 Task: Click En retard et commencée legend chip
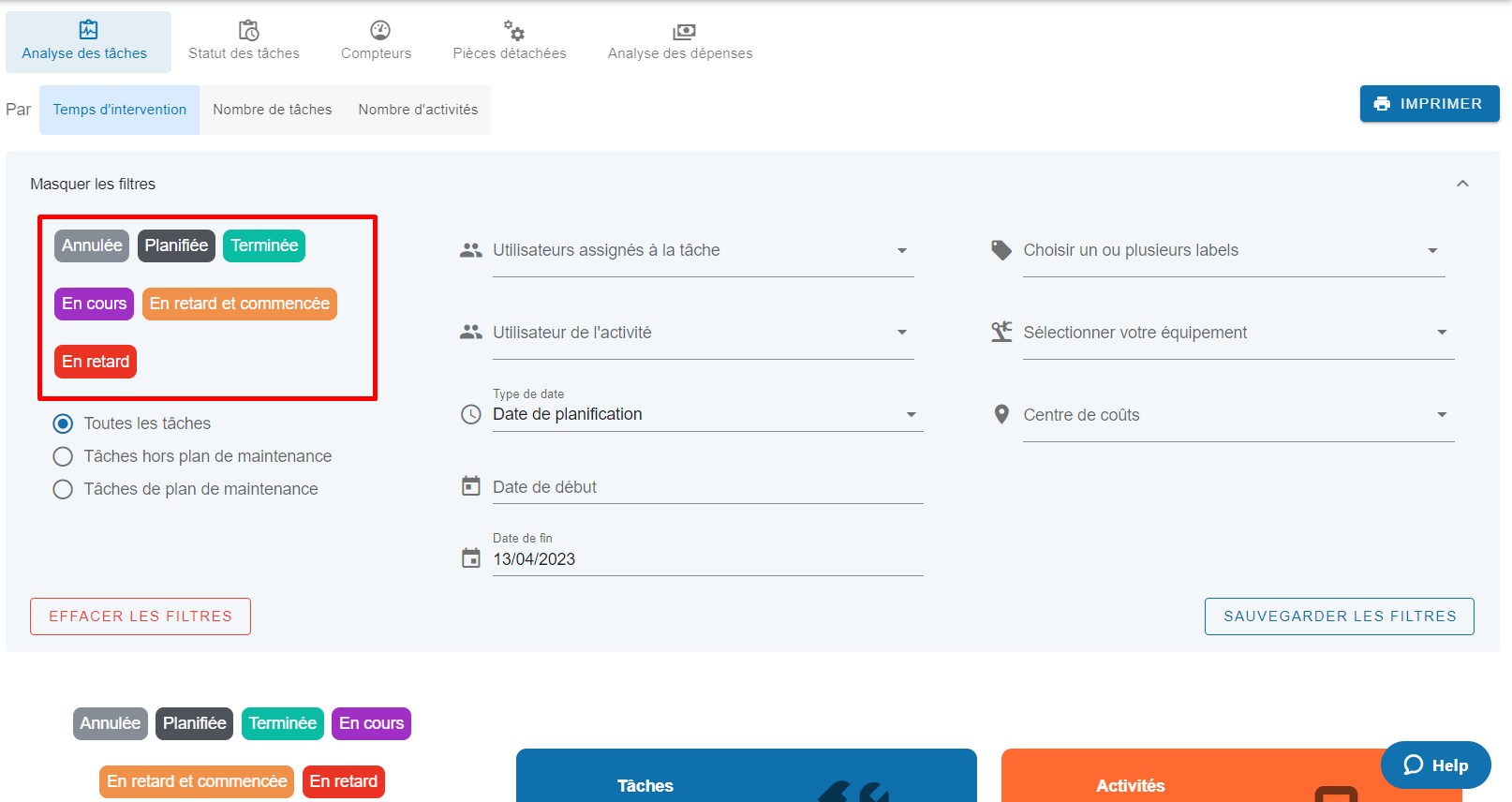197,781
